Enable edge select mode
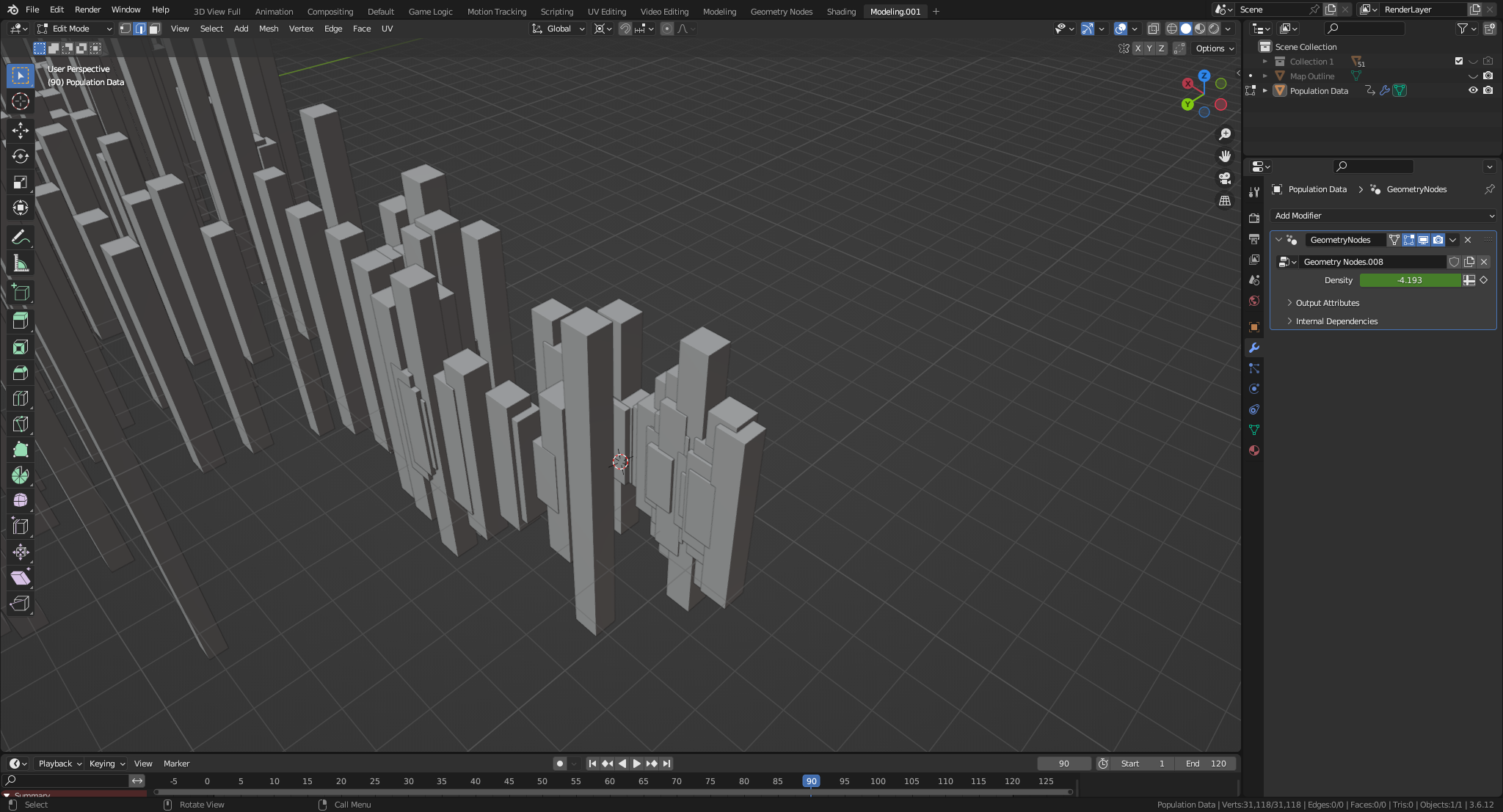The width and height of the screenshot is (1503, 812). tap(139, 29)
